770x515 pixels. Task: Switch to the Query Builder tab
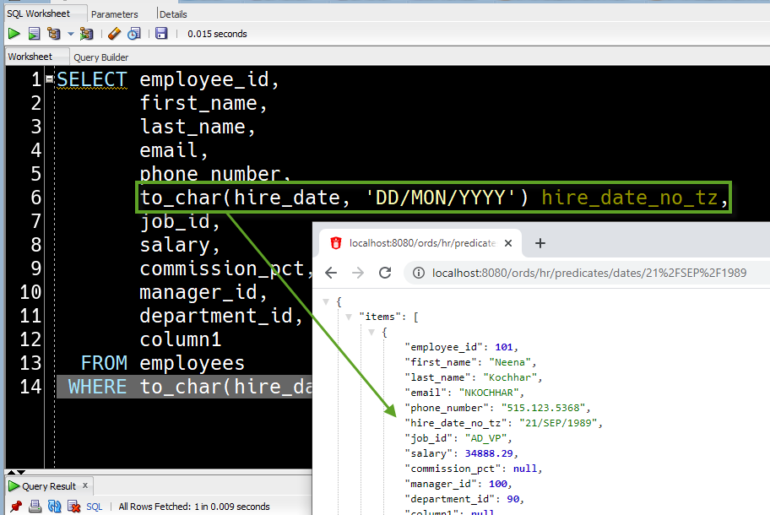coord(100,57)
